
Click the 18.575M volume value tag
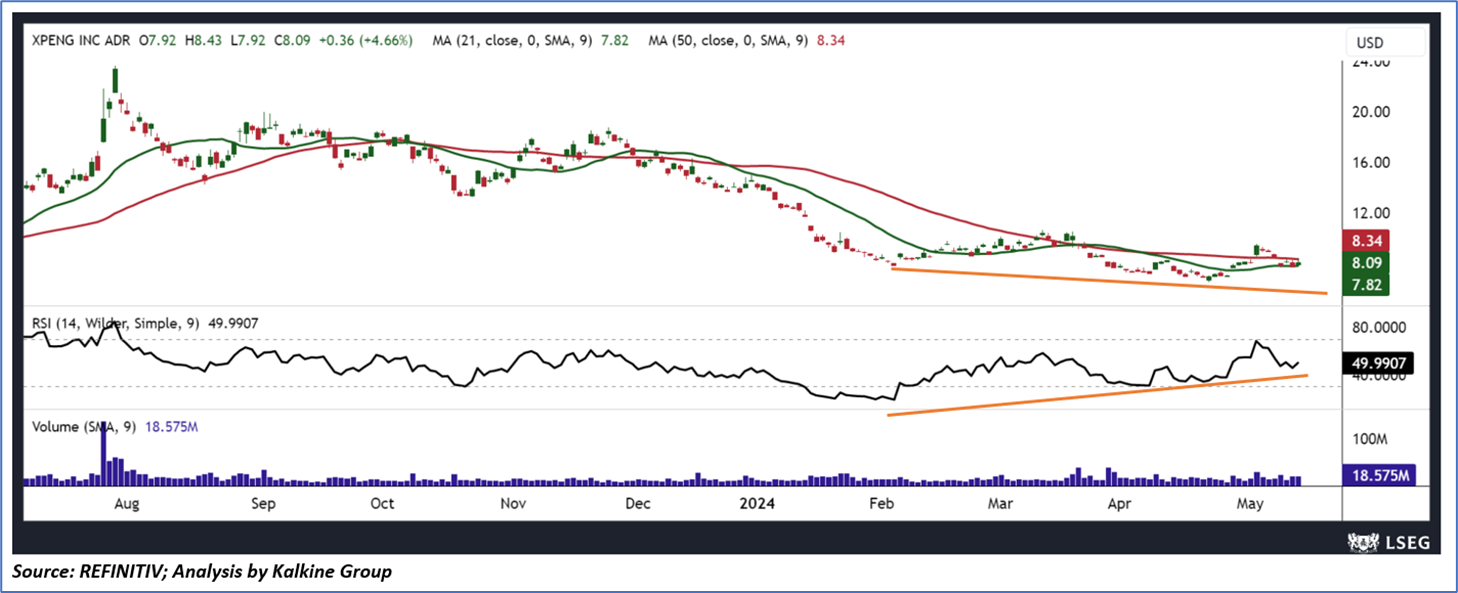click(1378, 476)
